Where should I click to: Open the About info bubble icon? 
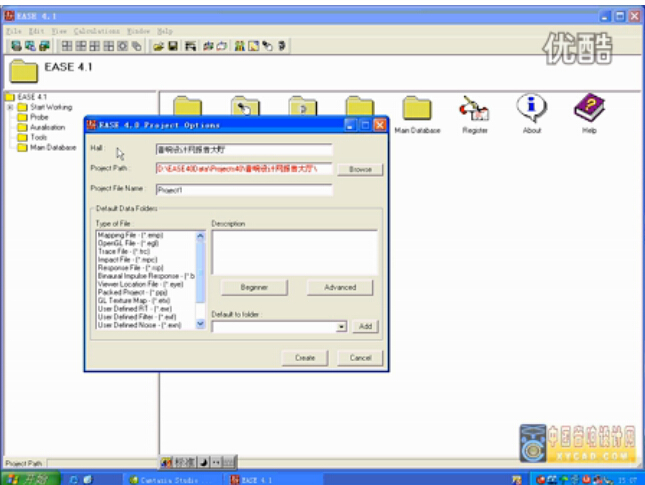[x=531, y=108]
